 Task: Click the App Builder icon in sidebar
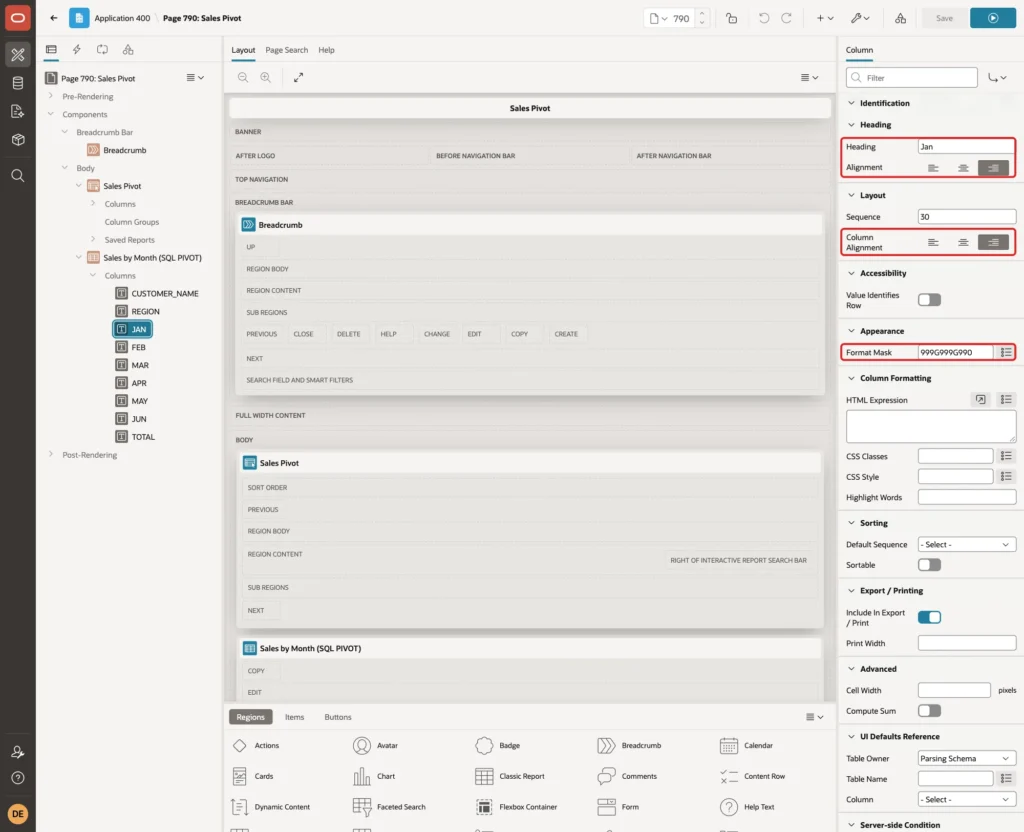point(18,55)
